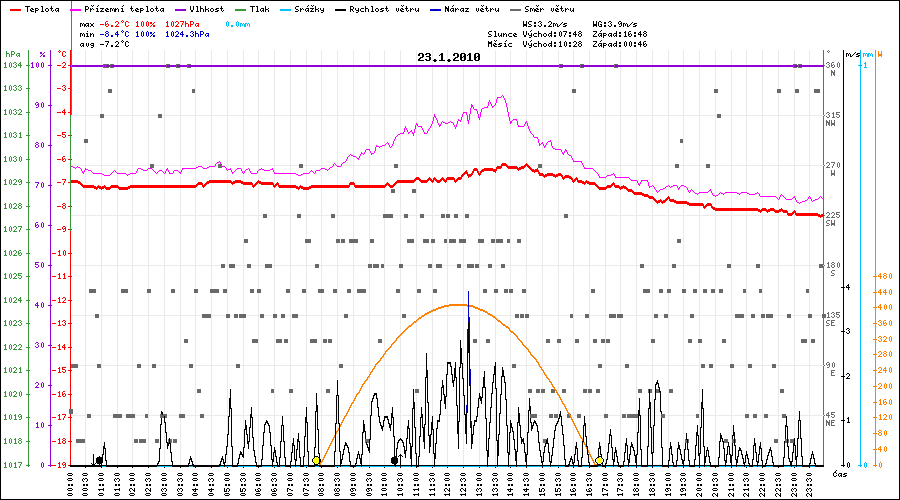Click the m/s wind speed axis label

click(851, 54)
